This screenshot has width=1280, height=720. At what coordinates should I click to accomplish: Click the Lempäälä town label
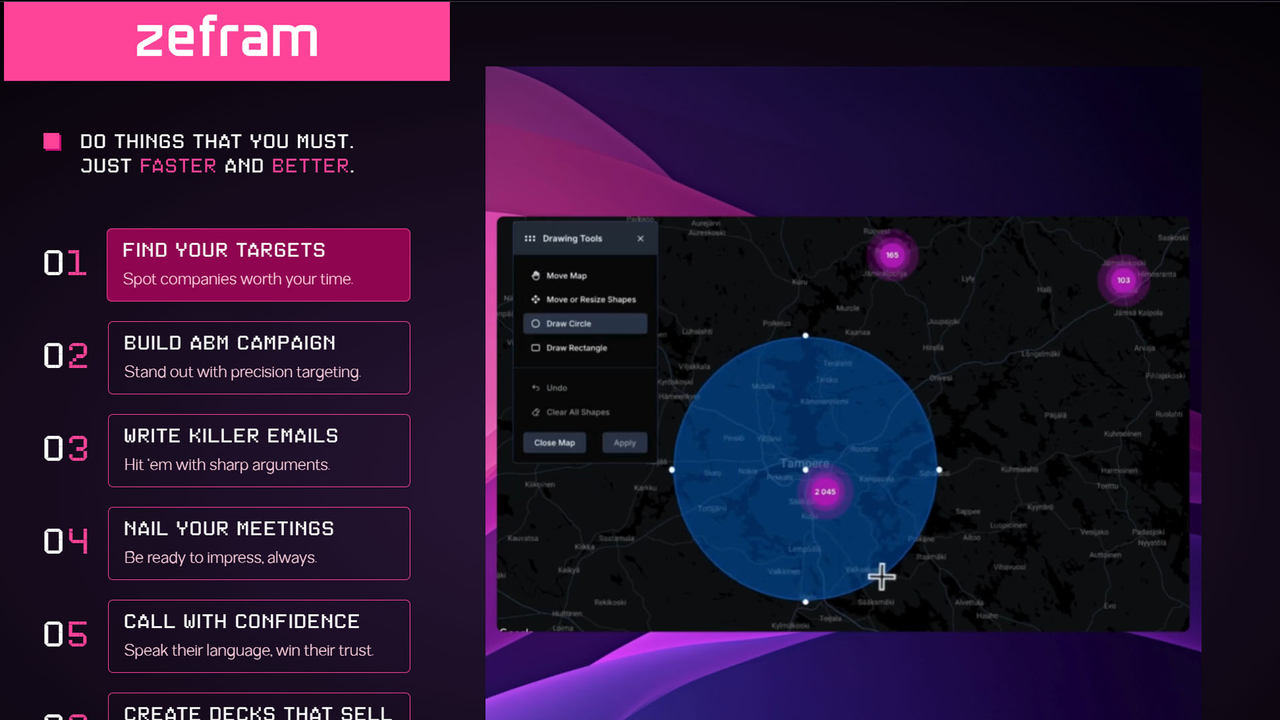(805, 548)
